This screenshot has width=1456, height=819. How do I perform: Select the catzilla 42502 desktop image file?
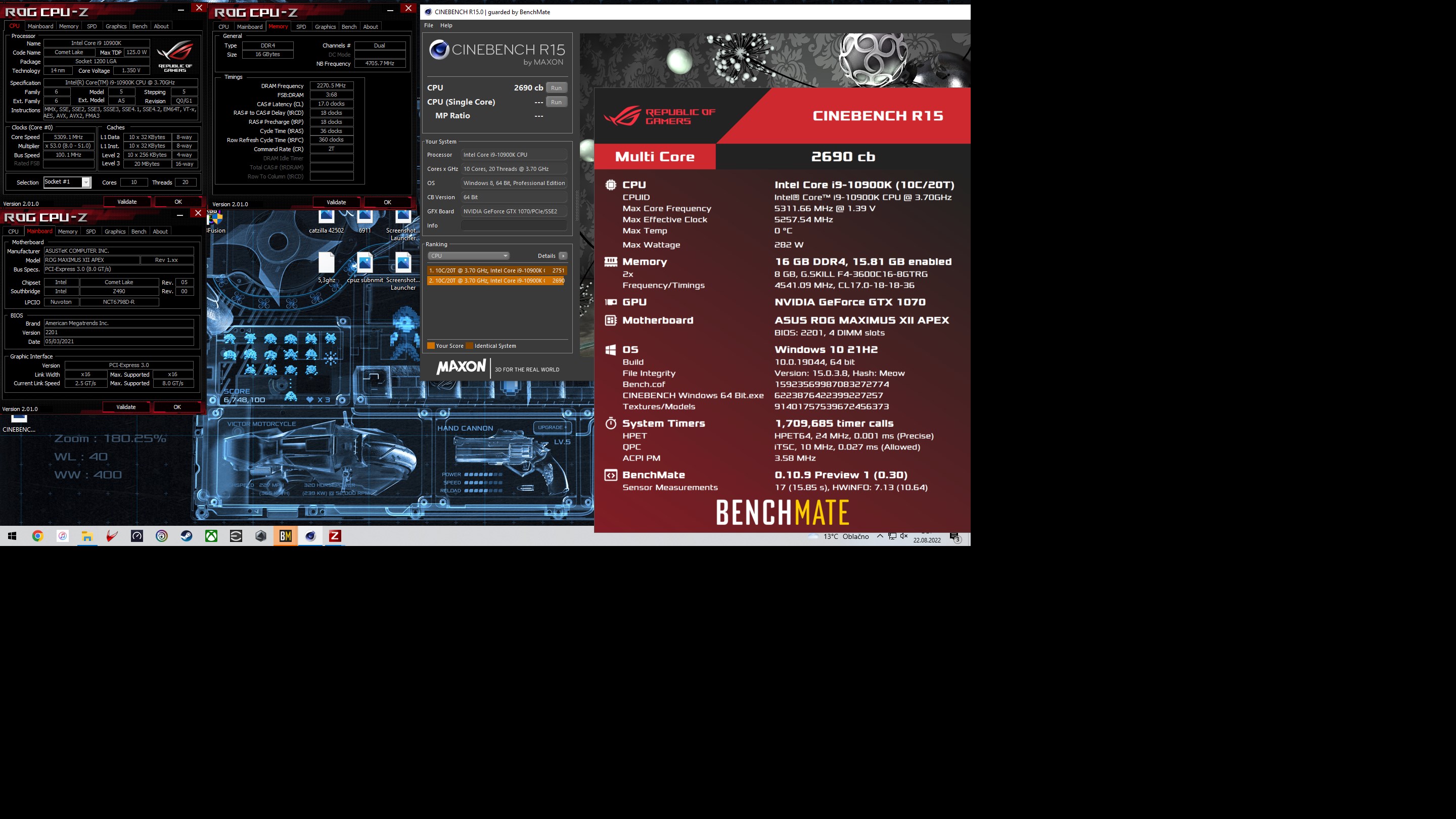[x=326, y=221]
